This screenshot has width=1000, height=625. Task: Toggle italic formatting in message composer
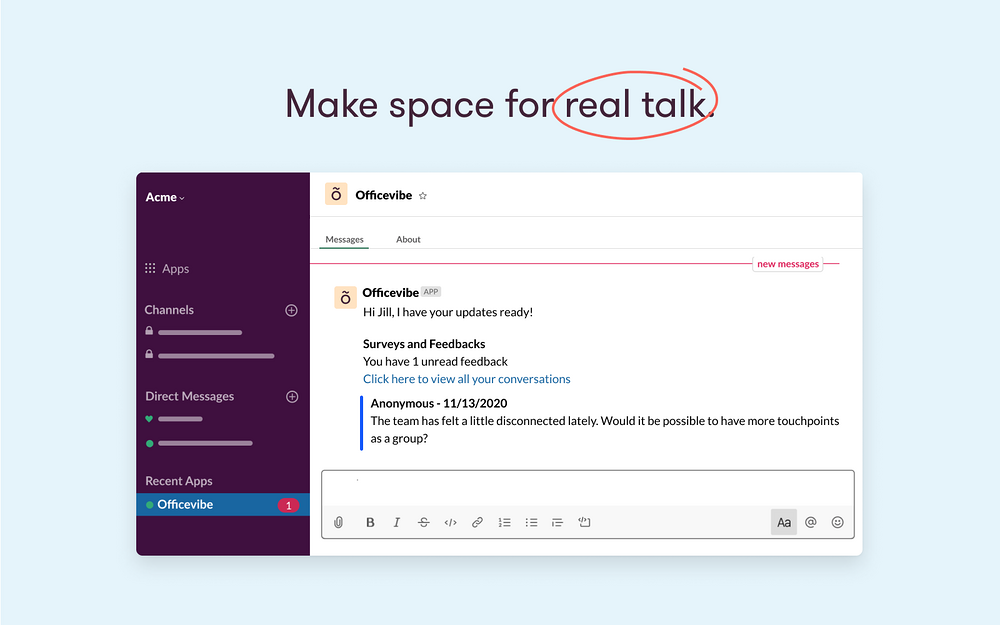(397, 522)
